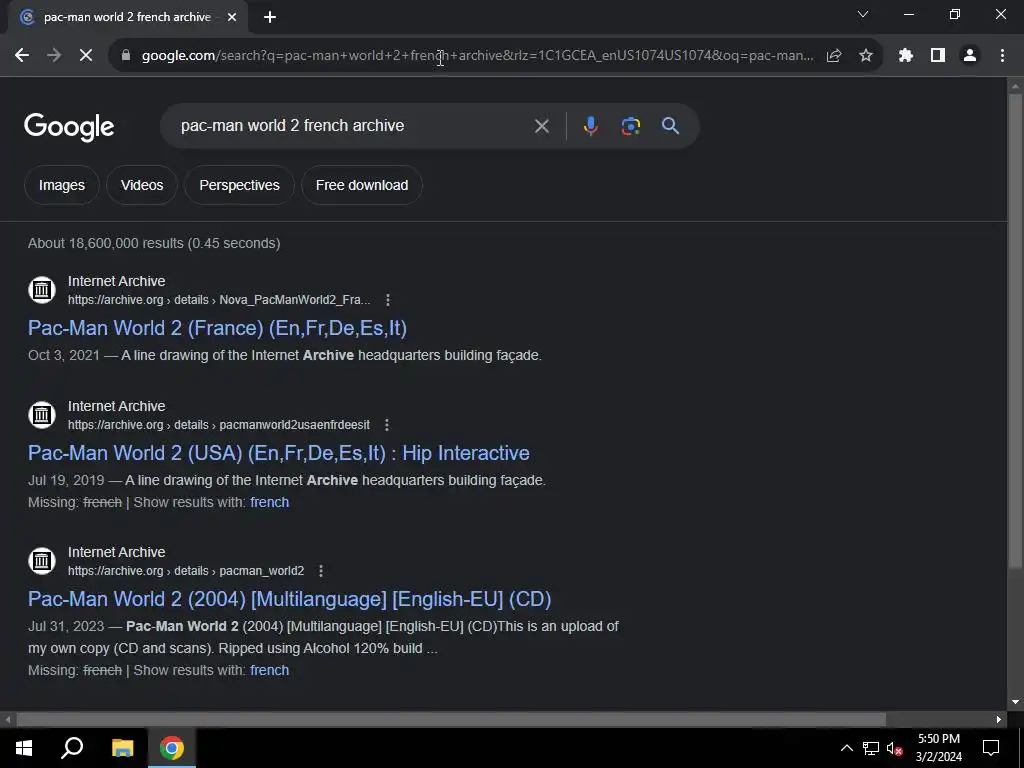Click the padlock site info icon

[x=126, y=56]
